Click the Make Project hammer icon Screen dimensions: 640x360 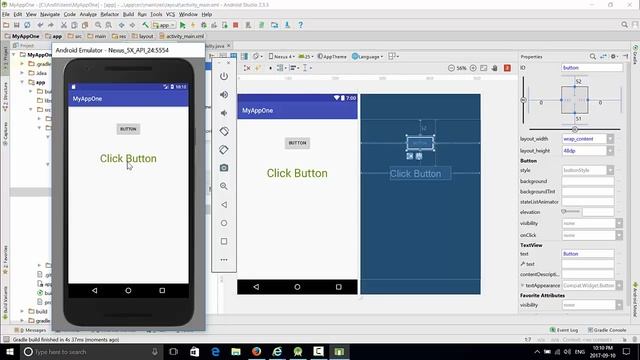coord(145,25)
